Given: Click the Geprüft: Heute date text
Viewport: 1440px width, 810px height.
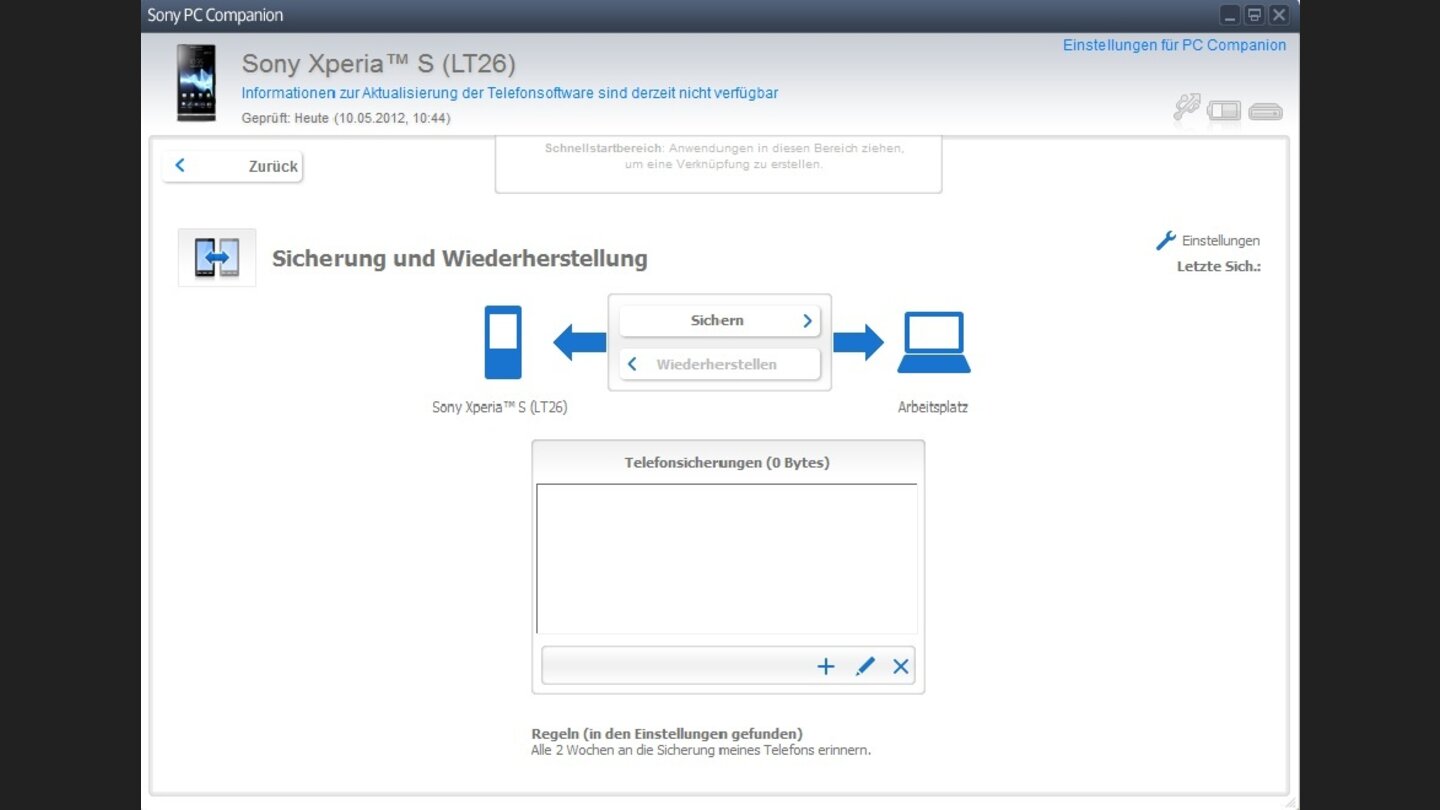Looking at the screenshot, I should coord(346,118).
